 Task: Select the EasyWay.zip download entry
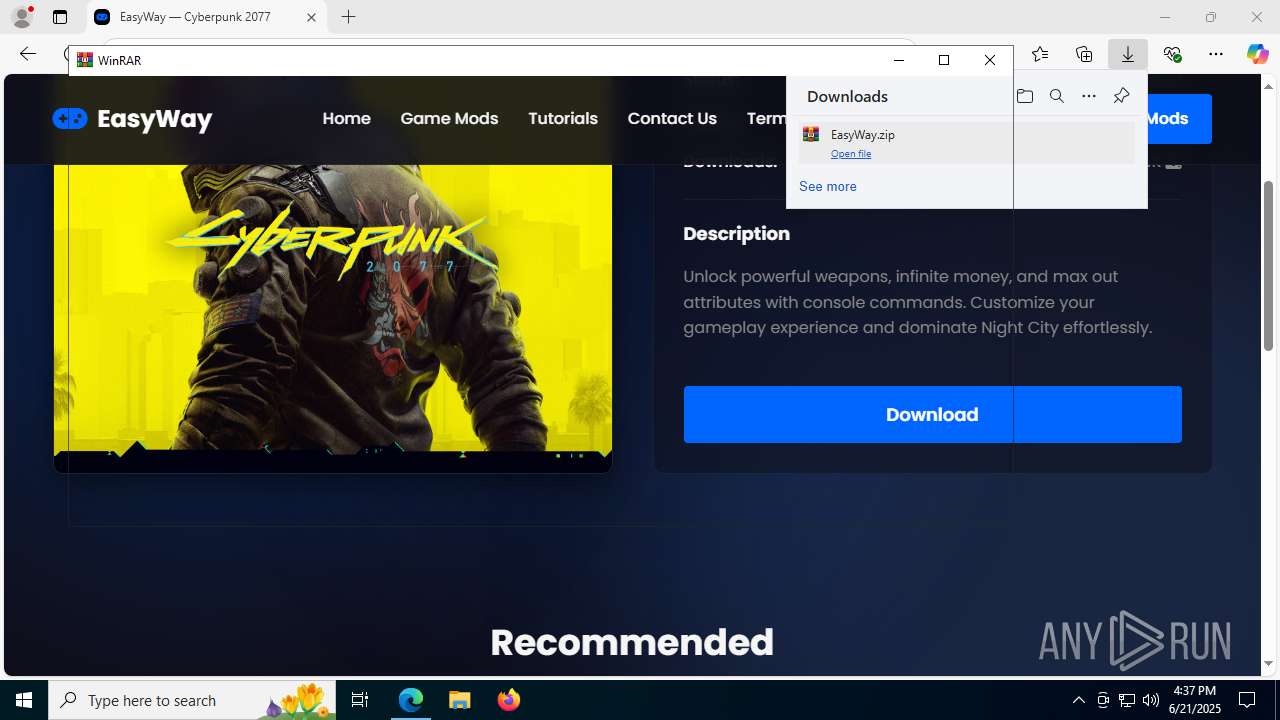click(x=967, y=143)
